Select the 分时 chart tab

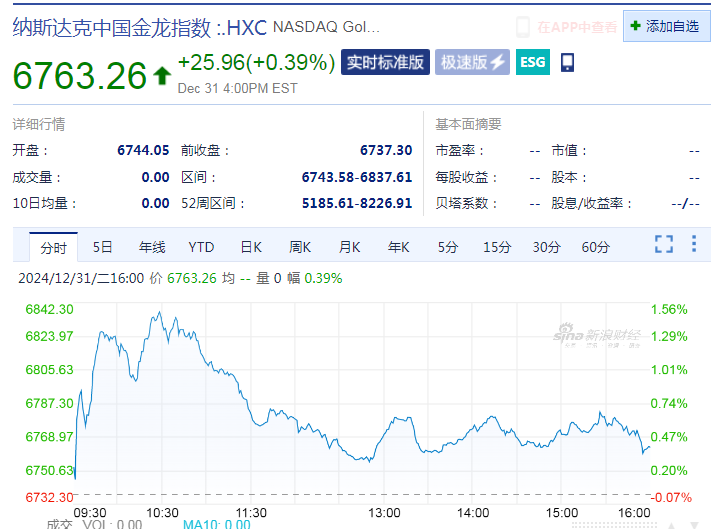tap(53, 247)
